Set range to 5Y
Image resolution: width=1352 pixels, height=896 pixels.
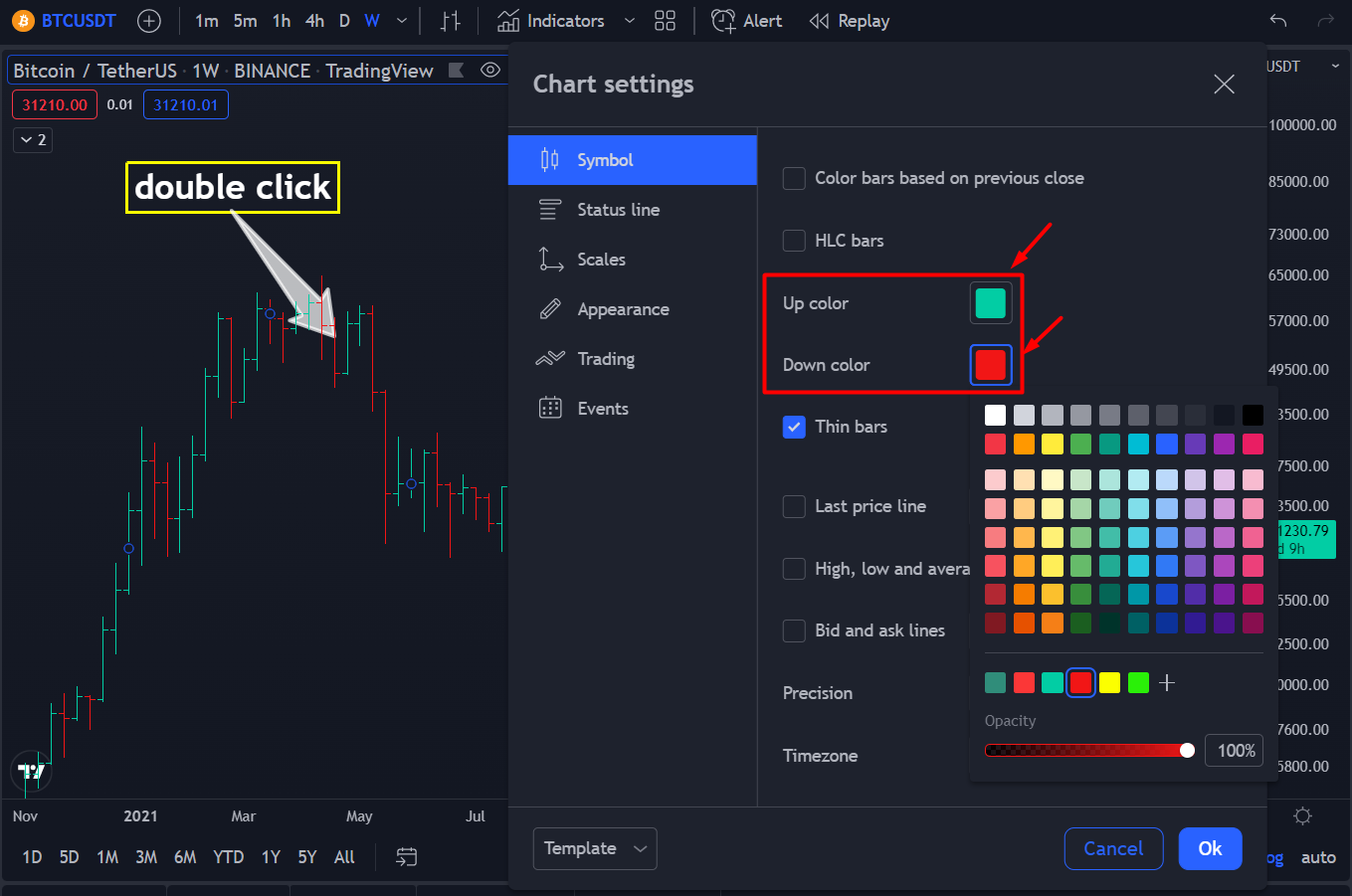tap(307, 856)
